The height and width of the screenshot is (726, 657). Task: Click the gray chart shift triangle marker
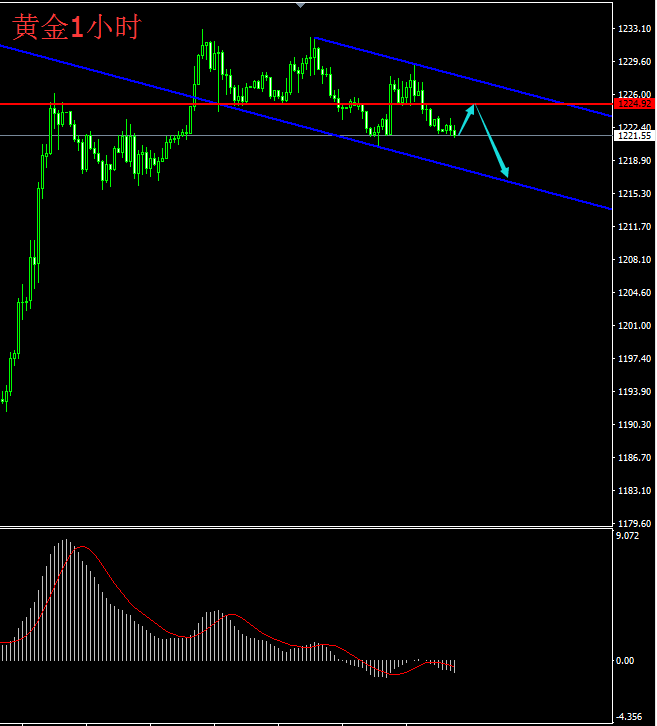click(300, 5)
